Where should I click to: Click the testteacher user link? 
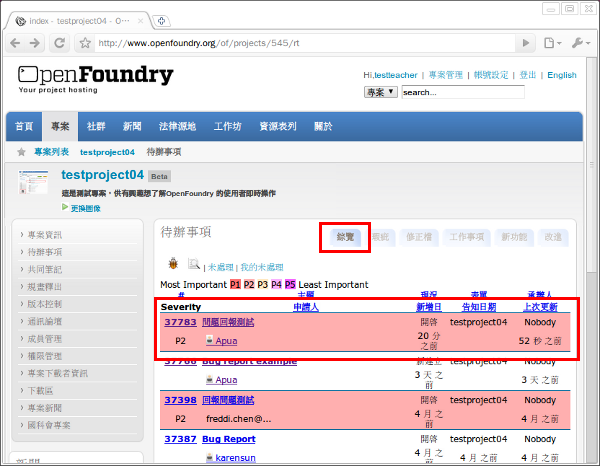[395, 75]
